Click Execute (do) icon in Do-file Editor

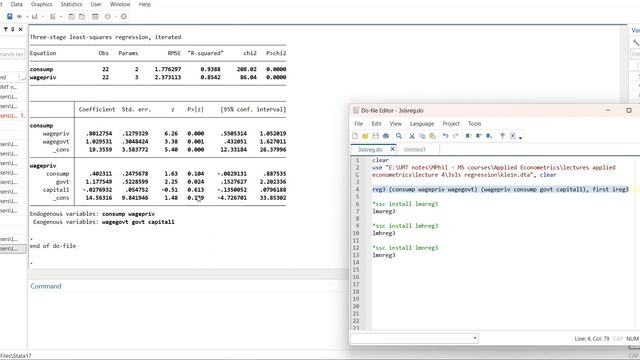coord(513,136)
